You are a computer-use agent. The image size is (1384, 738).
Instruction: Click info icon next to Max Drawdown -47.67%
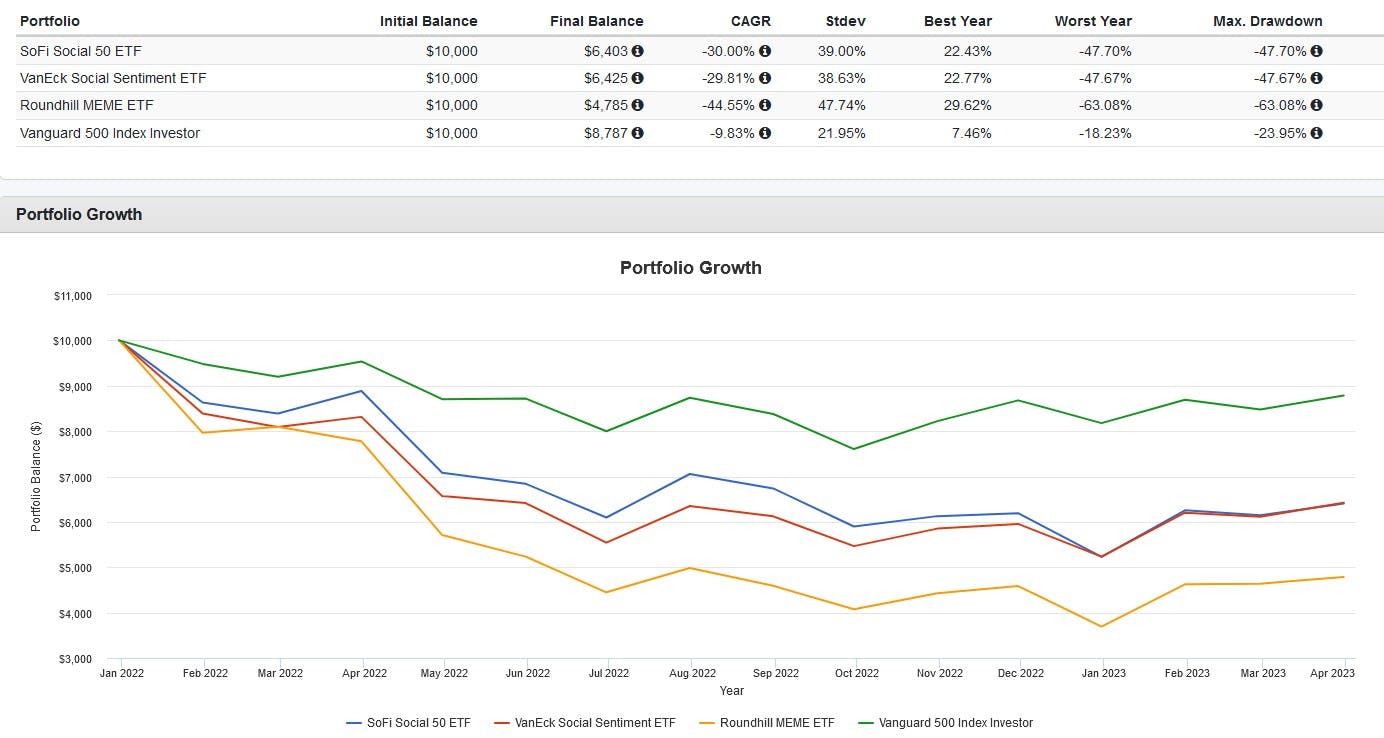pyautogui.click(x=1317, y=78)
